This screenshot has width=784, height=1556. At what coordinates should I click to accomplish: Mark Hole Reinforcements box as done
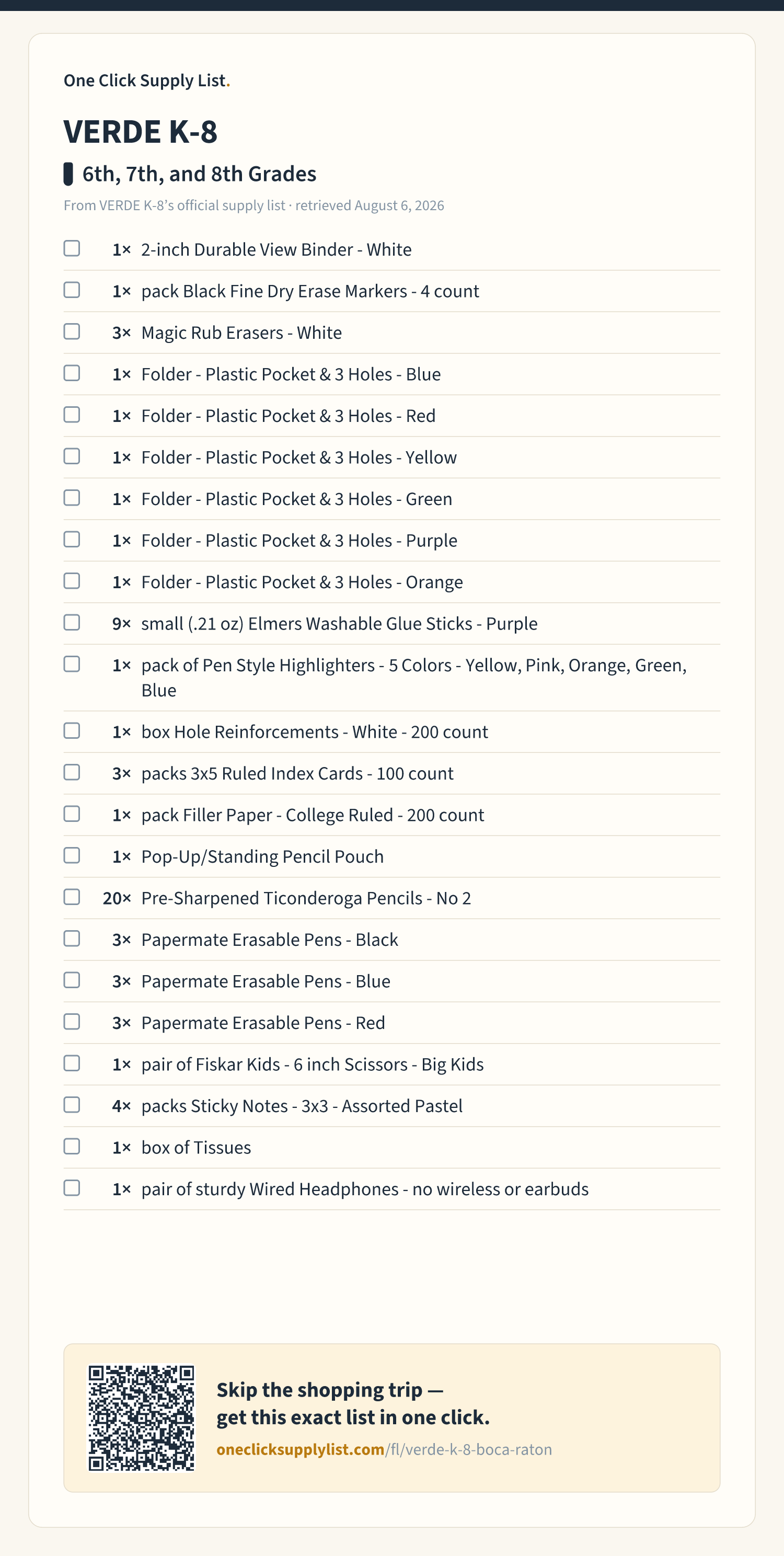(72, 731)
